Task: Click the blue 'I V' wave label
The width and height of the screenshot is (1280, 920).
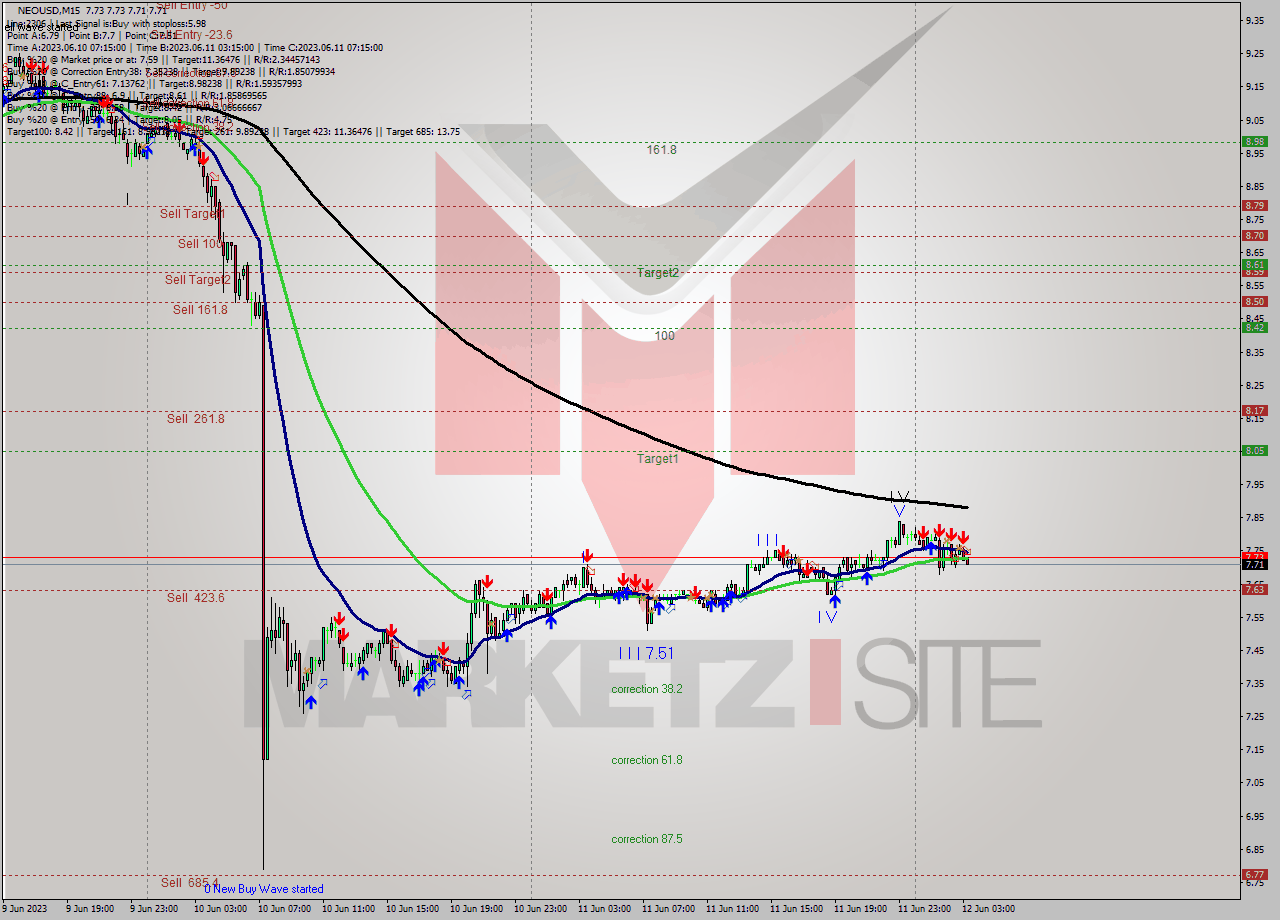Action: tap(827, 617)
